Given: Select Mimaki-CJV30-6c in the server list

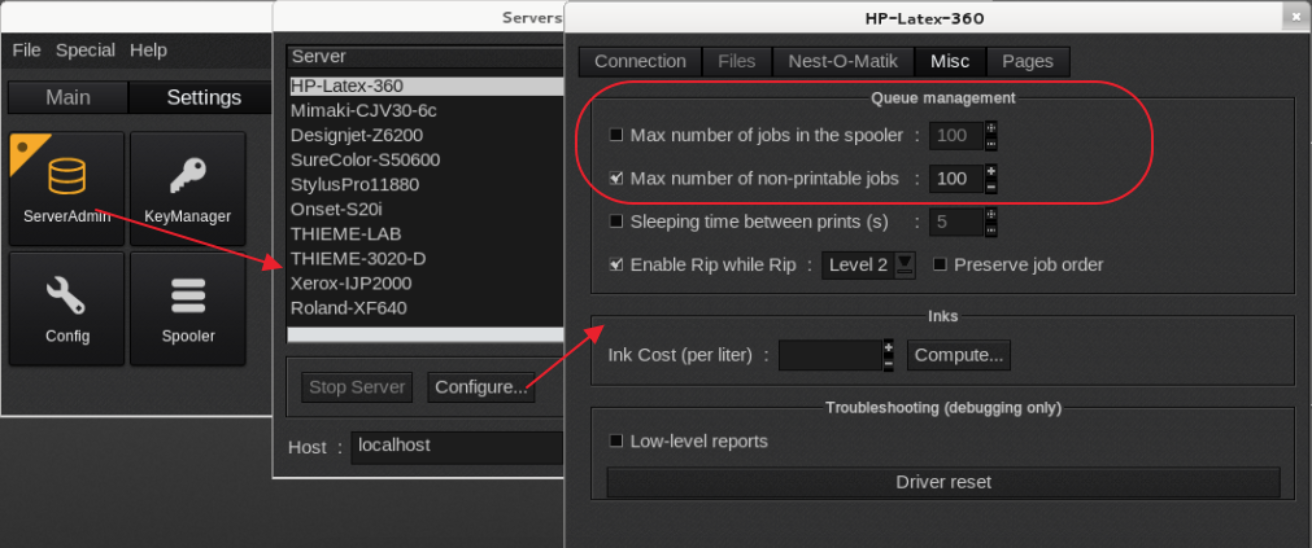Looking at the screenshot, I should click(x=363, y=110).
